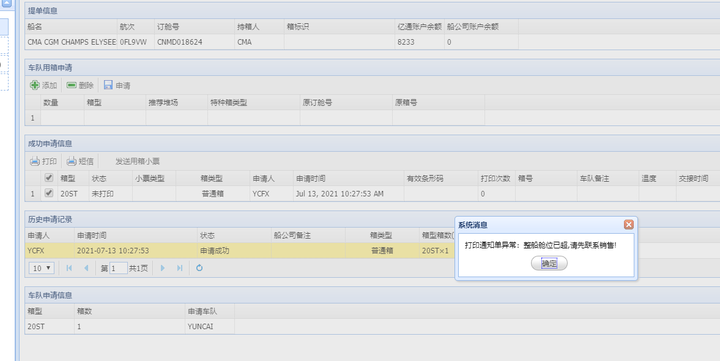Click the 交接时间 column header

coord(697,178)
